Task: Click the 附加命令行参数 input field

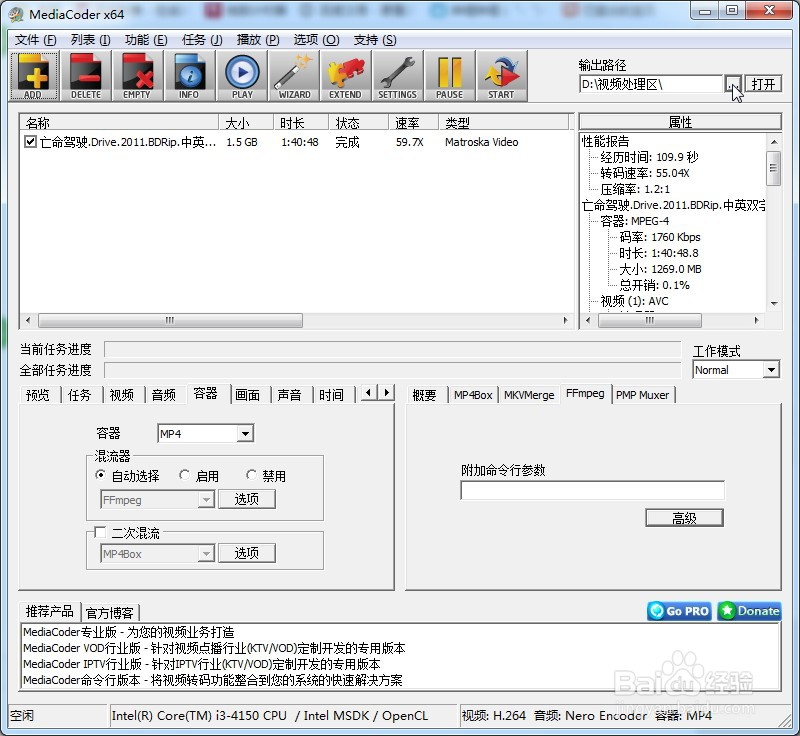Action: tap(592, 490)
